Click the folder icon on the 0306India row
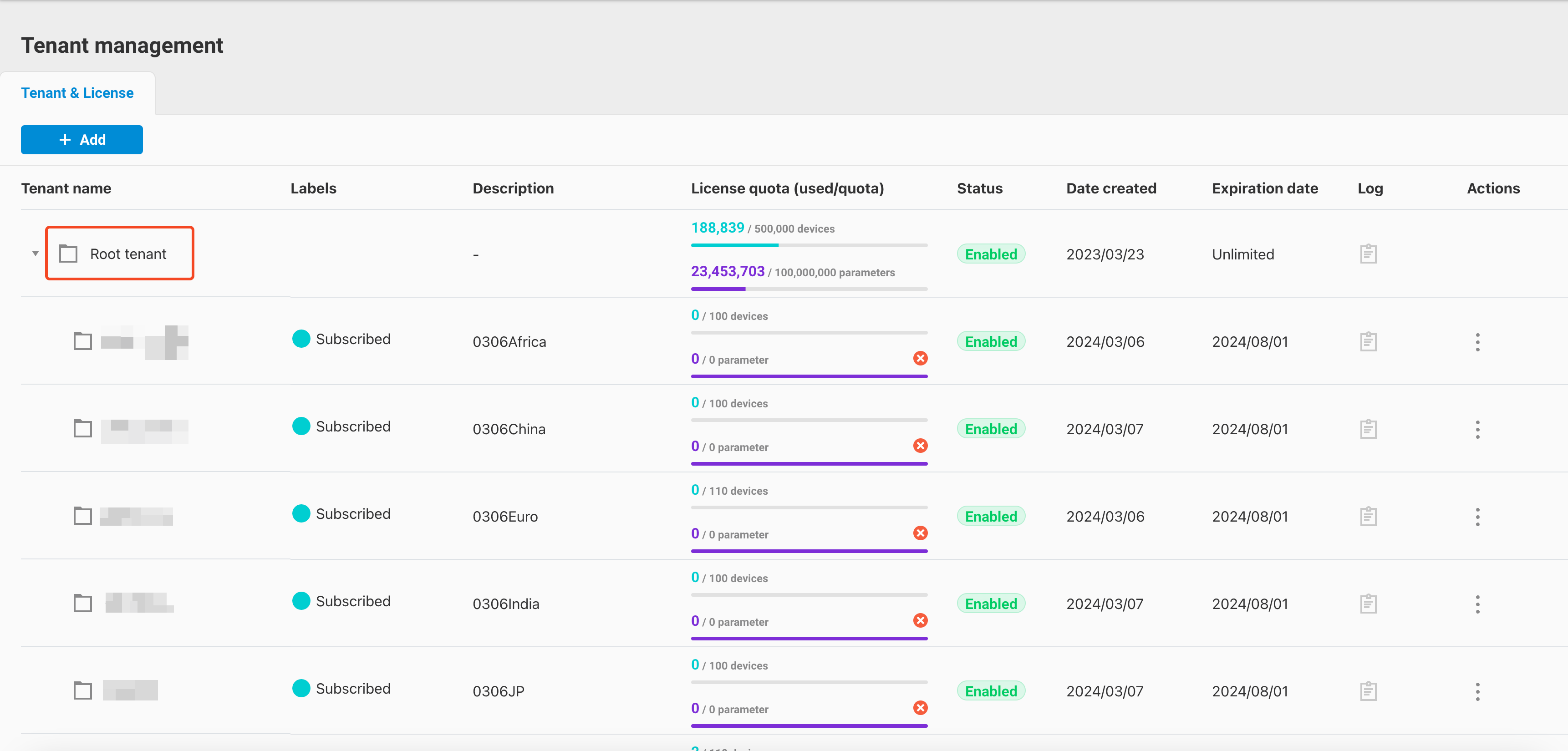This screenshot has width=1568, height=751. point(83,603)
